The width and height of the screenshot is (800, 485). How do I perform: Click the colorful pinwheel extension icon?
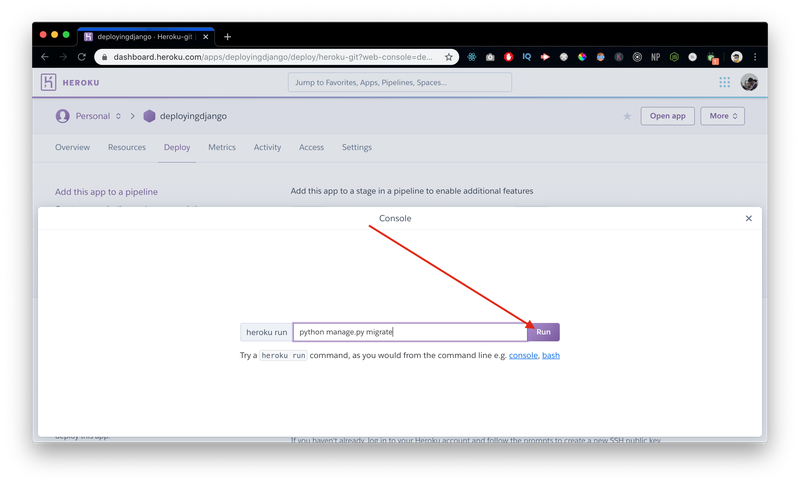point(582,57)
